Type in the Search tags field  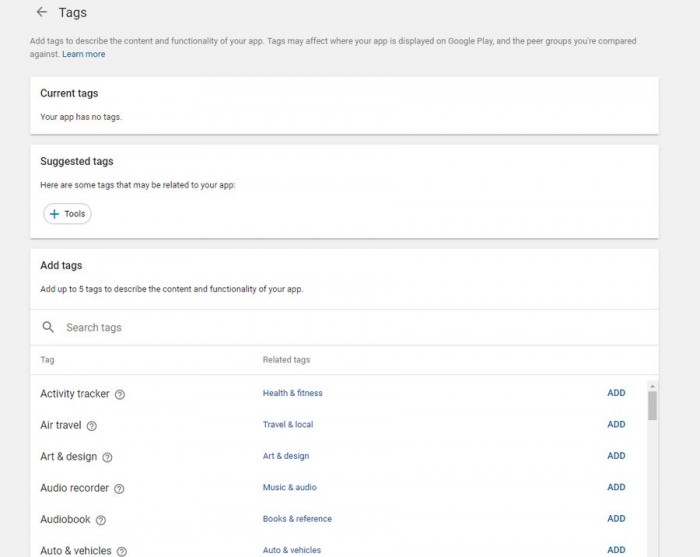click(300, 327)
